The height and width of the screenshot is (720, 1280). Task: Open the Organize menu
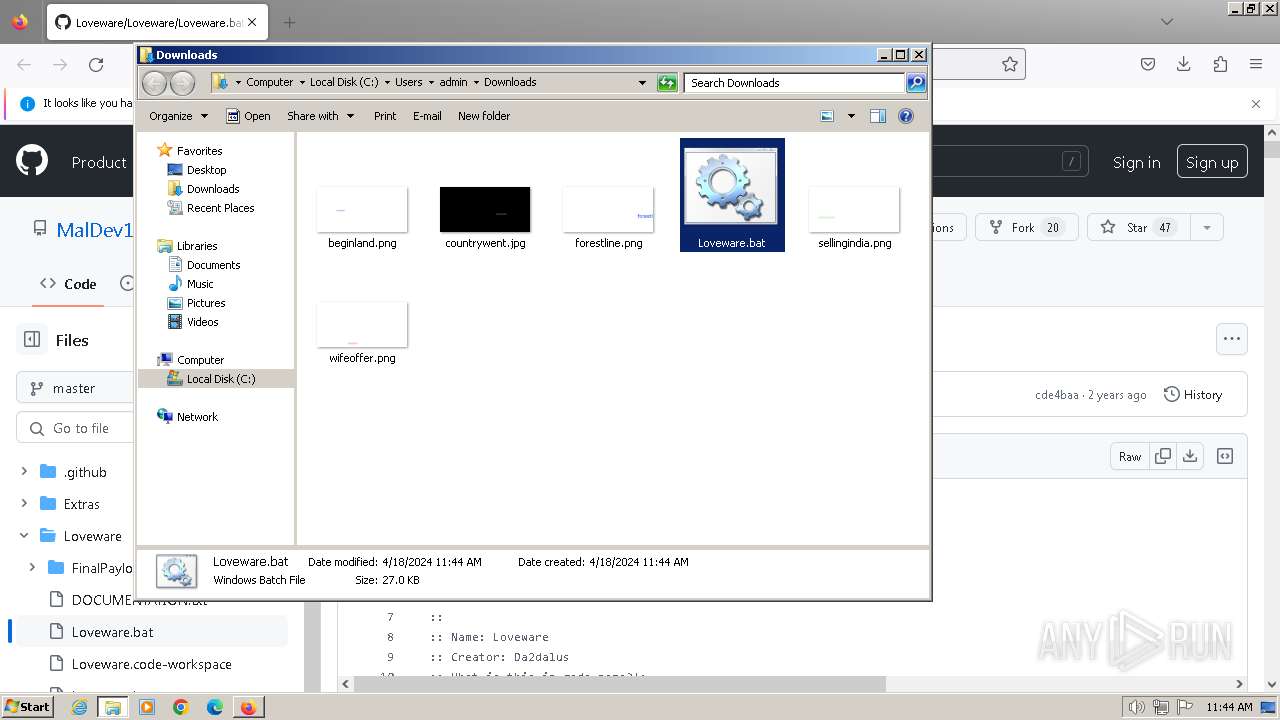pyautogui.click(x=178, y=116)
